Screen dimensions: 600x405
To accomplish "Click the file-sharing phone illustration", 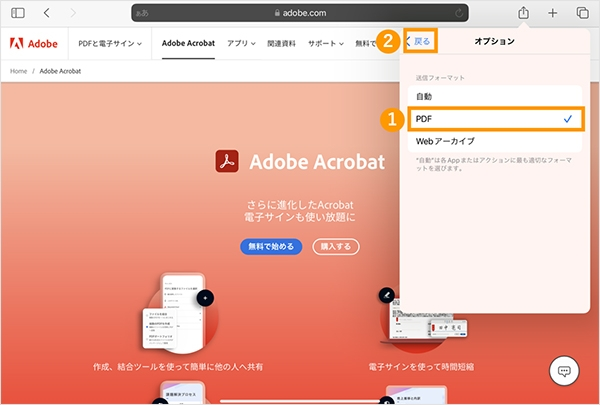I will point(180,313).
